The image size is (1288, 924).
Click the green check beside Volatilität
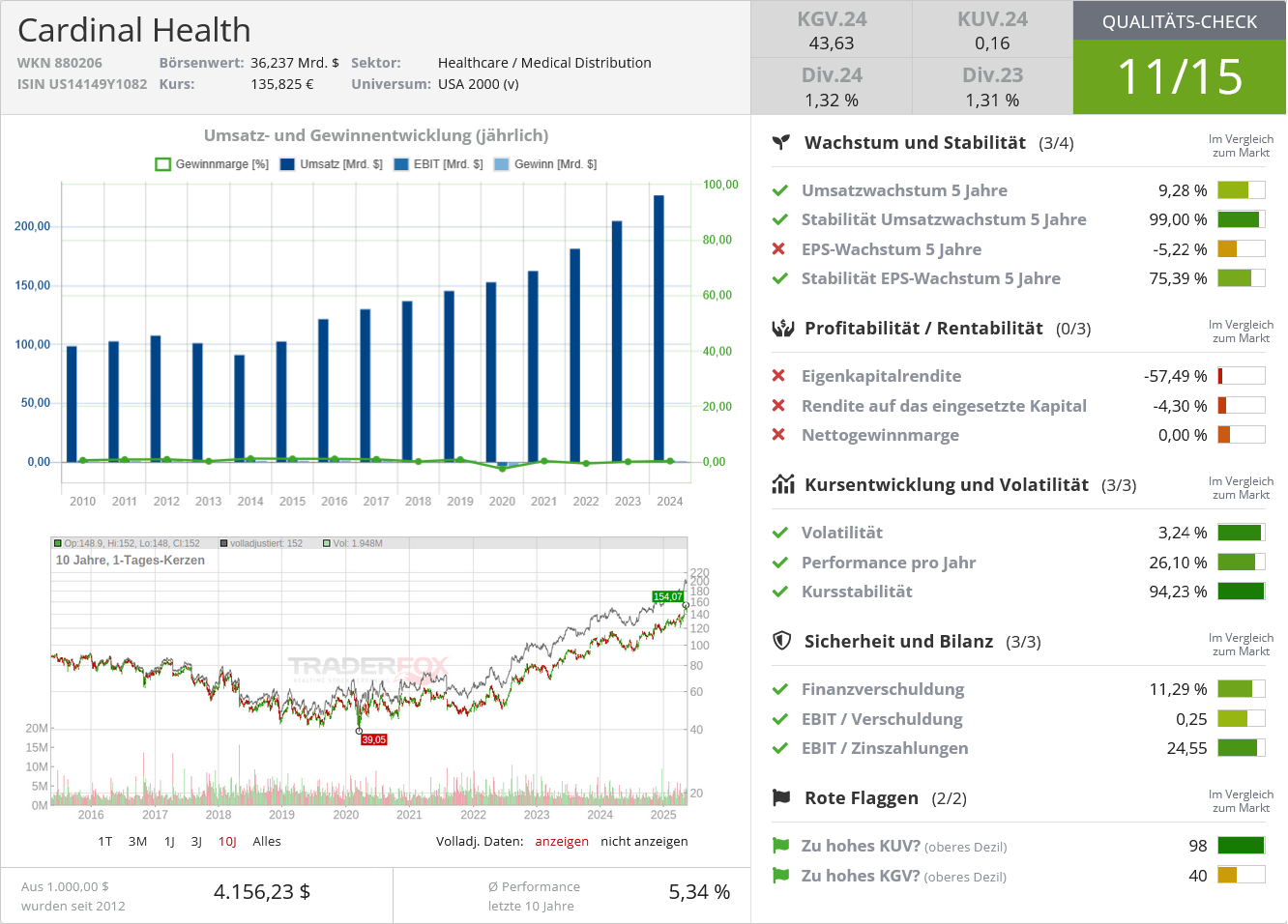779,533
